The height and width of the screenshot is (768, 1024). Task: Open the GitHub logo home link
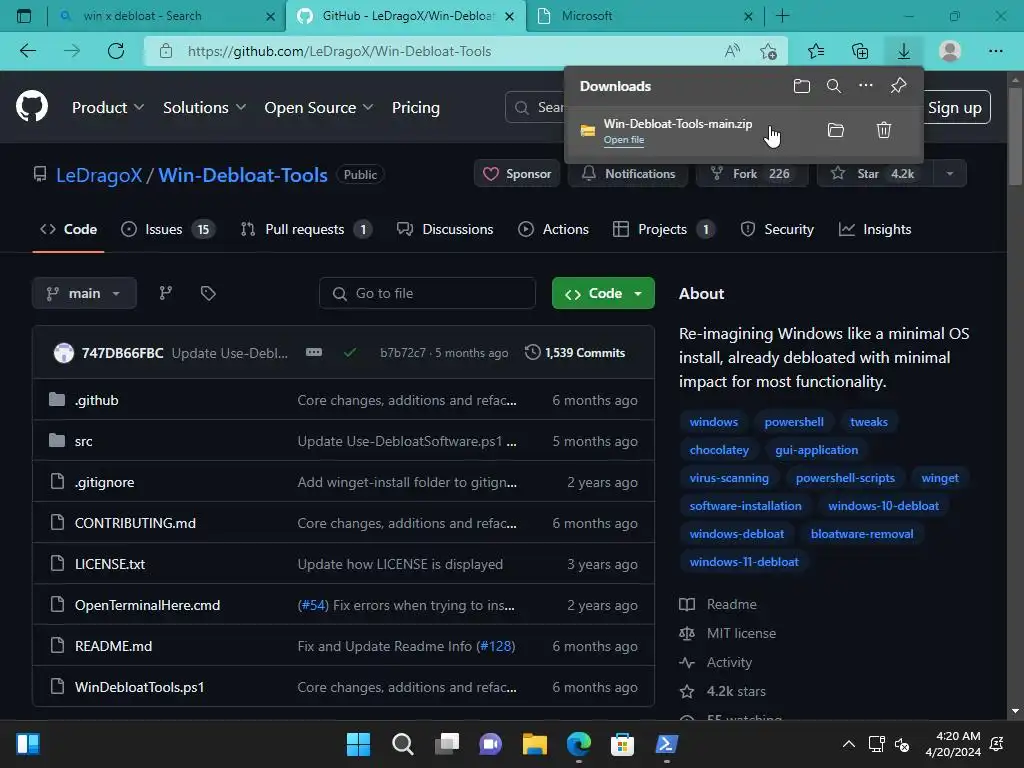[x=32, y=106]
